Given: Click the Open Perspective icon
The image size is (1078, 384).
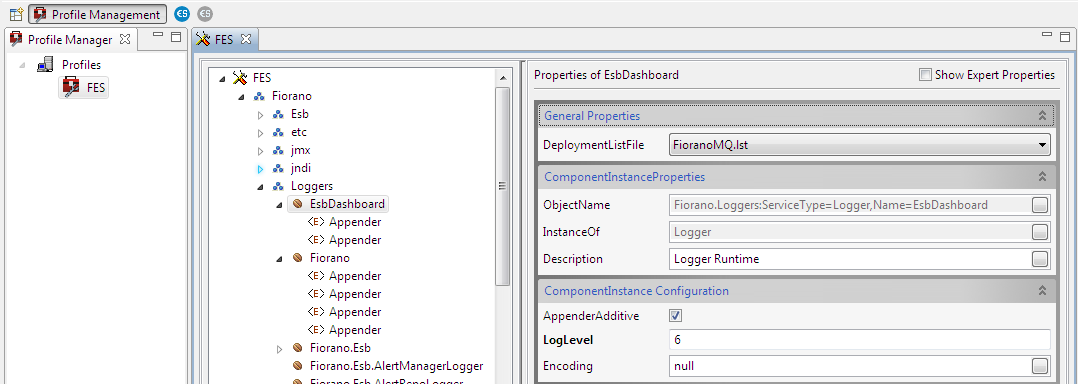Looking at the screenshot, I should 16,14.
